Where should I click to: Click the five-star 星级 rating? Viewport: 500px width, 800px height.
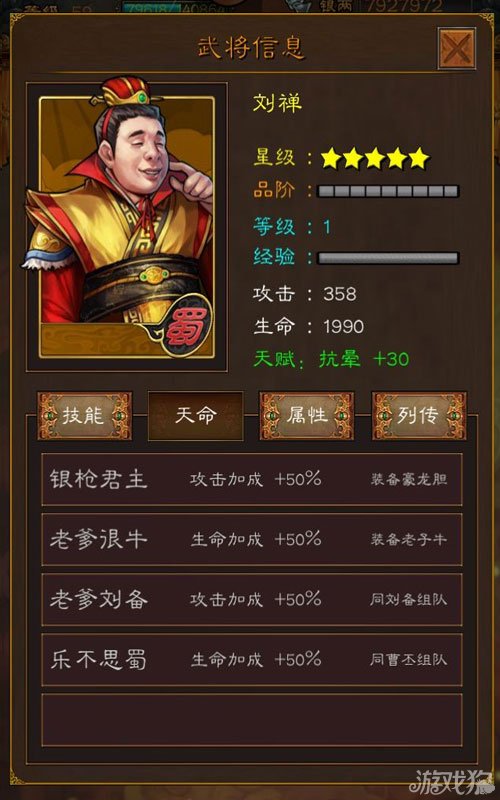click(x=375, y=158)
